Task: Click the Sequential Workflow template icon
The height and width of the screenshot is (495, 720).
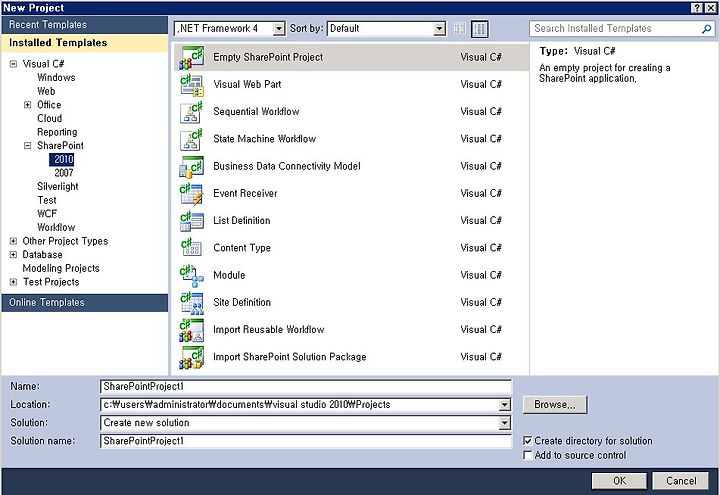Action: (191, 112)
